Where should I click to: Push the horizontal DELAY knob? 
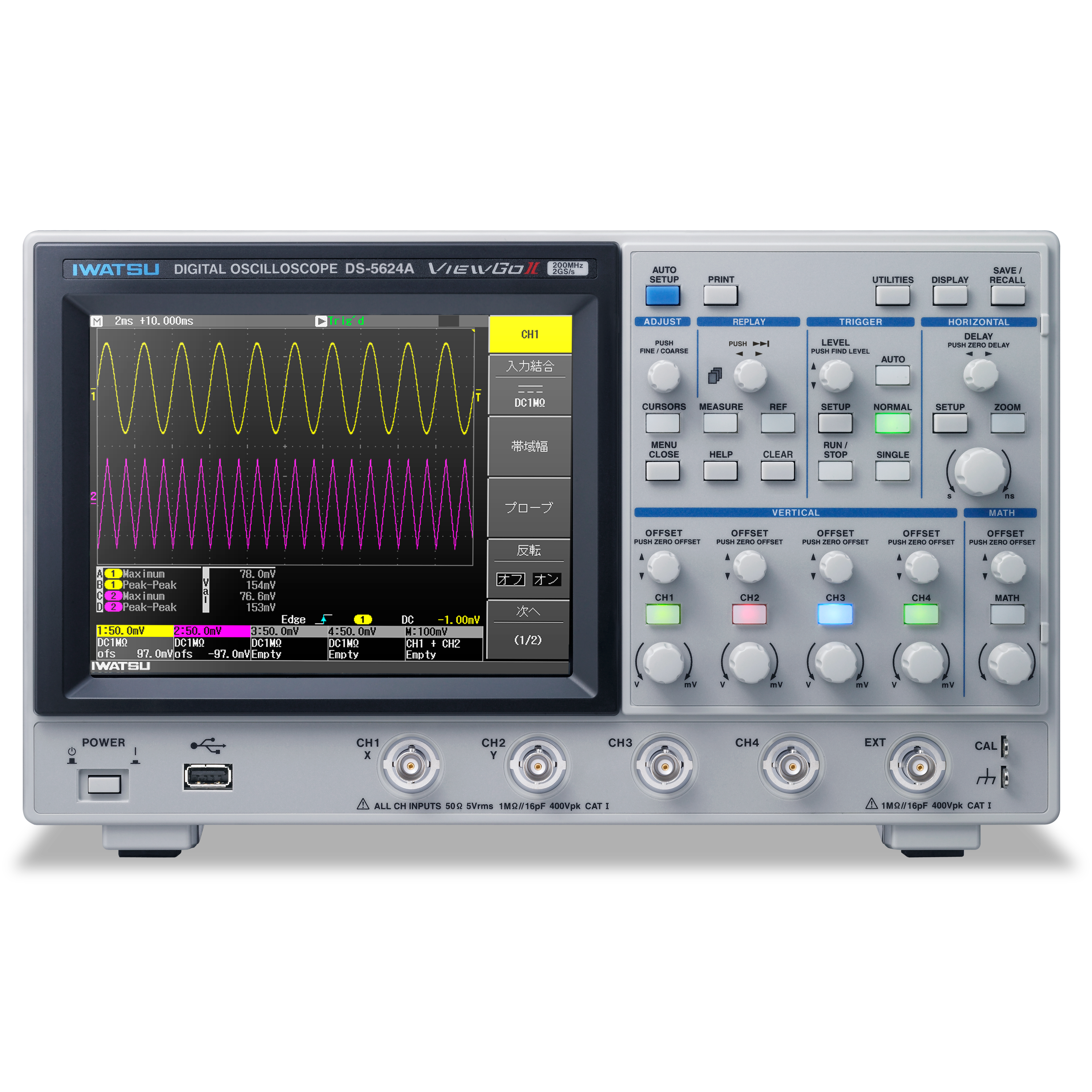point(980,375)
